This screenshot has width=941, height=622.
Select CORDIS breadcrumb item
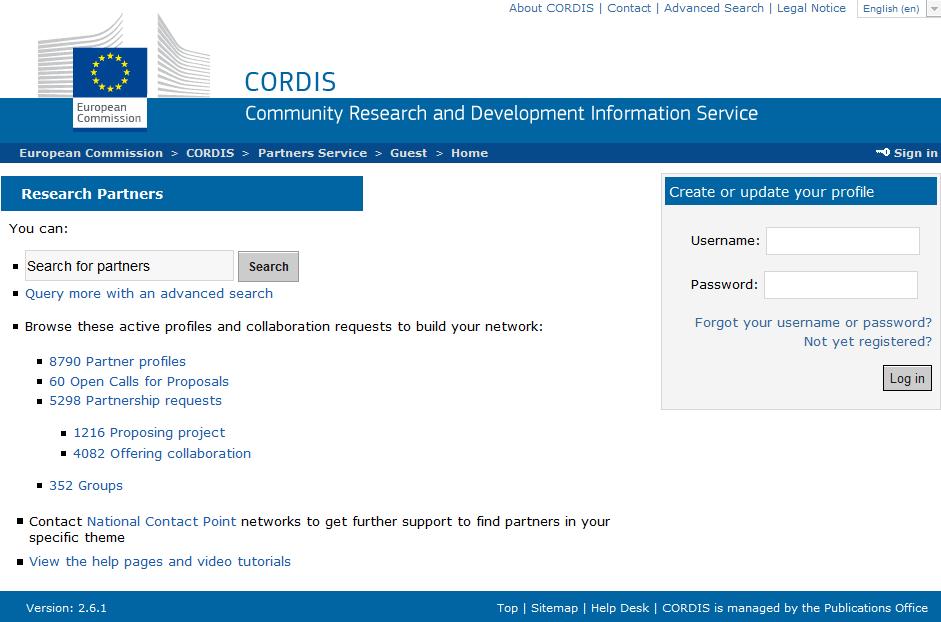(210, 153)
